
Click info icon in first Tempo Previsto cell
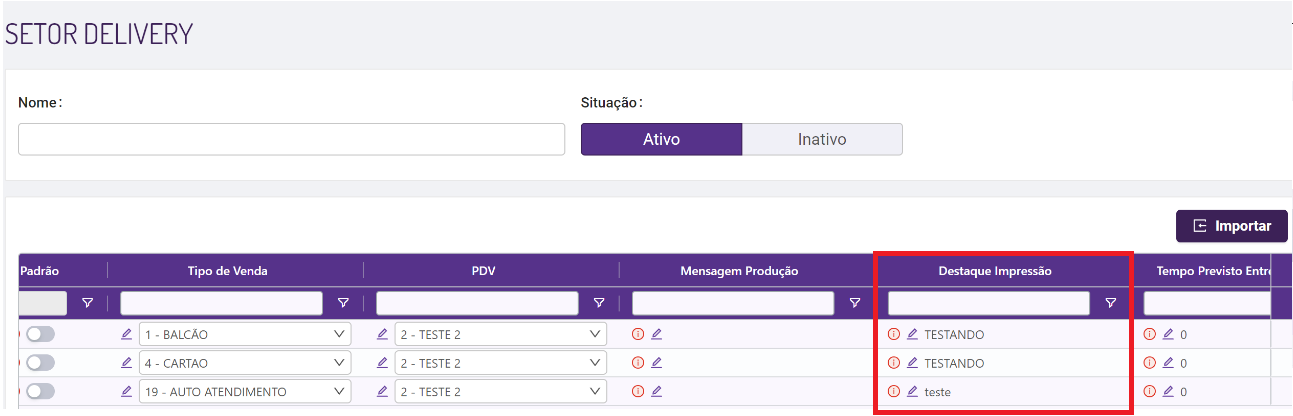point(1150,334)
